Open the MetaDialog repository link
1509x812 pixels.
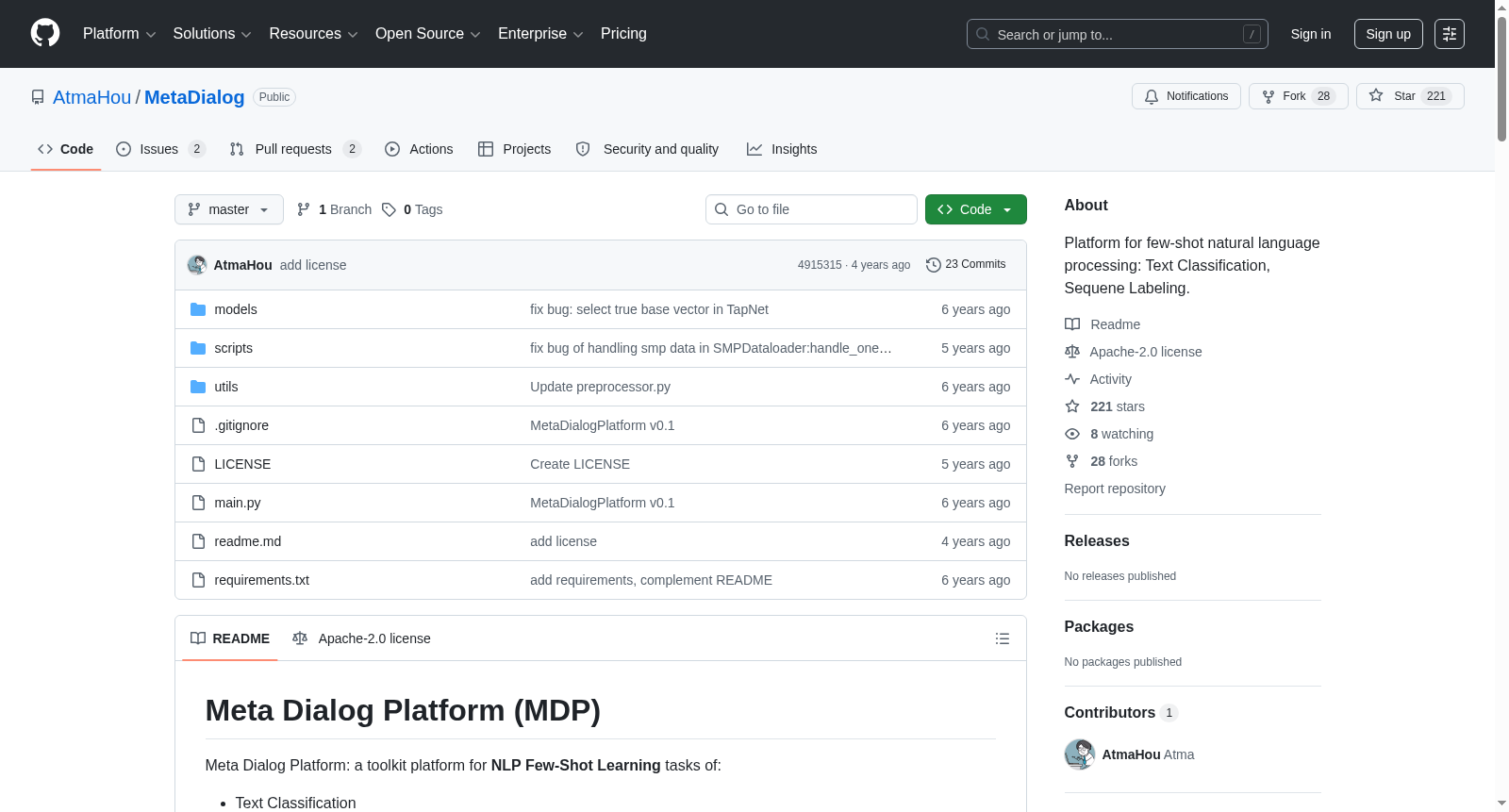tap(194, 97)
